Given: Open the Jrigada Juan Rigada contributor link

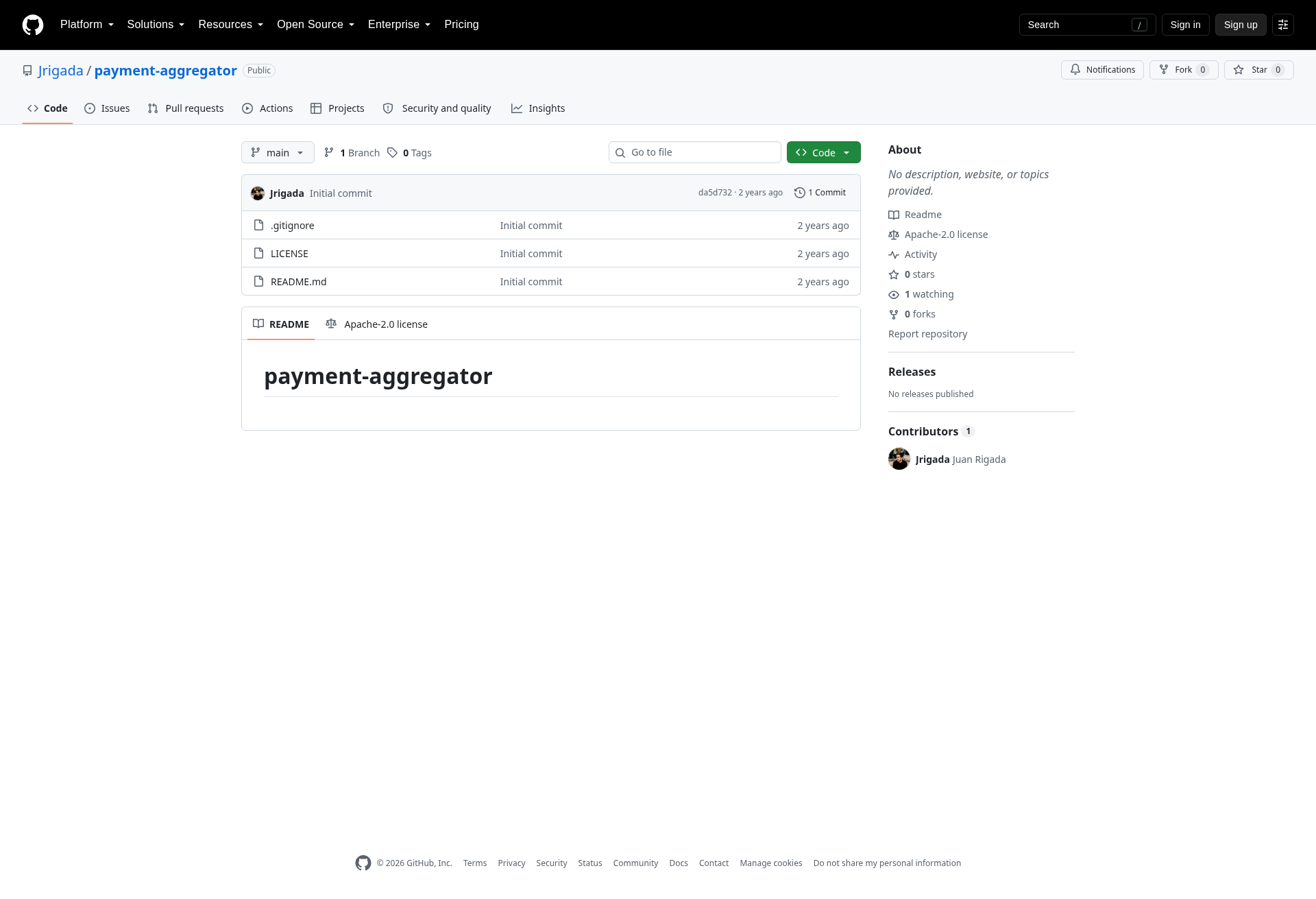Looking at the screenshot, I should tap(960, 459).
